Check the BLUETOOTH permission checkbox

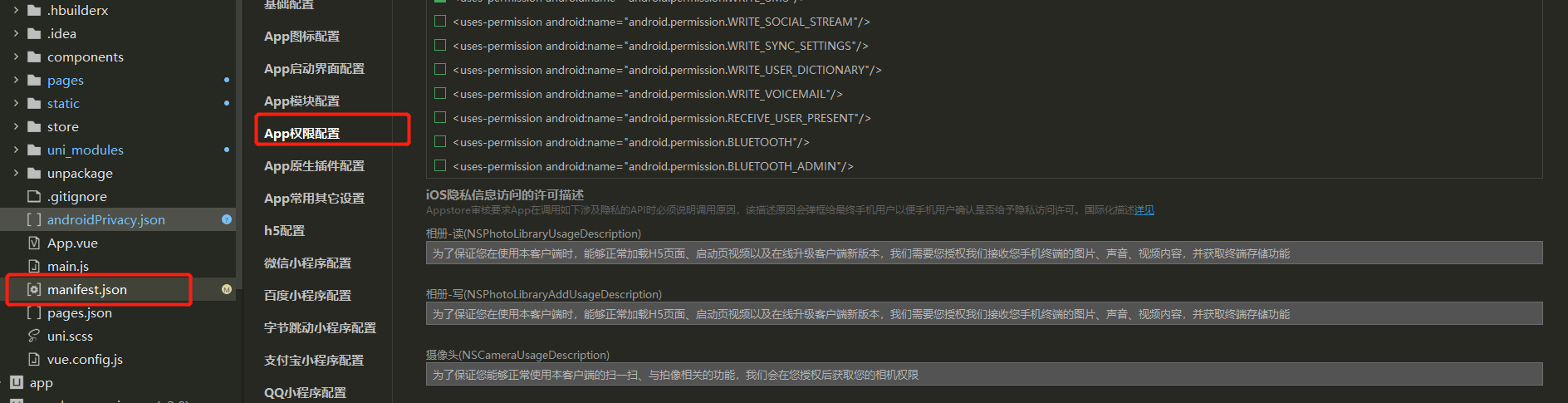tap(440, 141)
